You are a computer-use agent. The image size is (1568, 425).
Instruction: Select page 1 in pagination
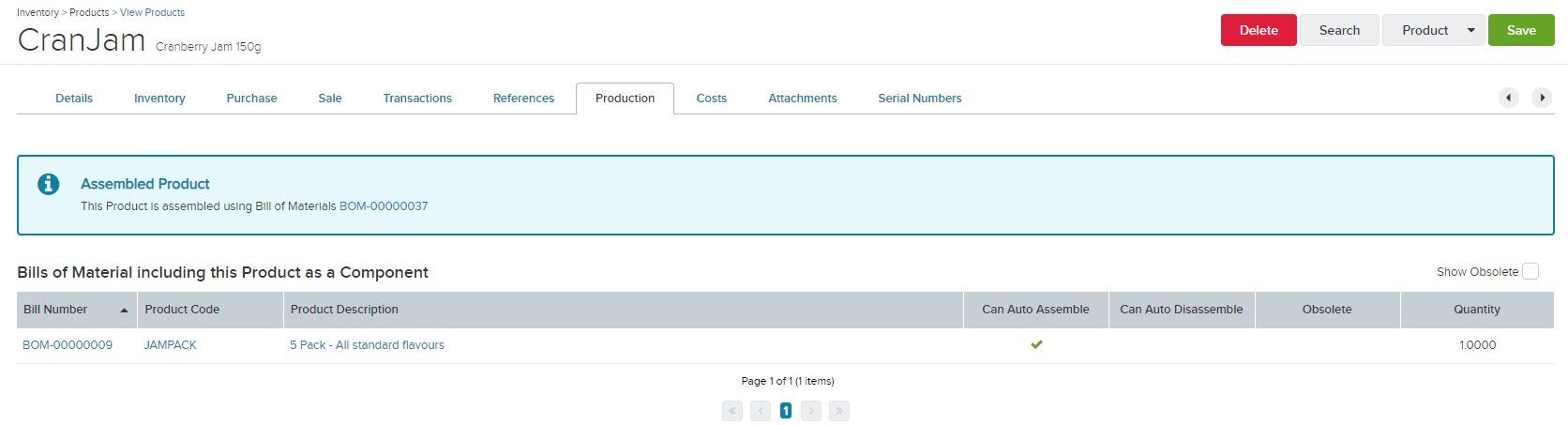pyautogui.click(x=786, y=411)
